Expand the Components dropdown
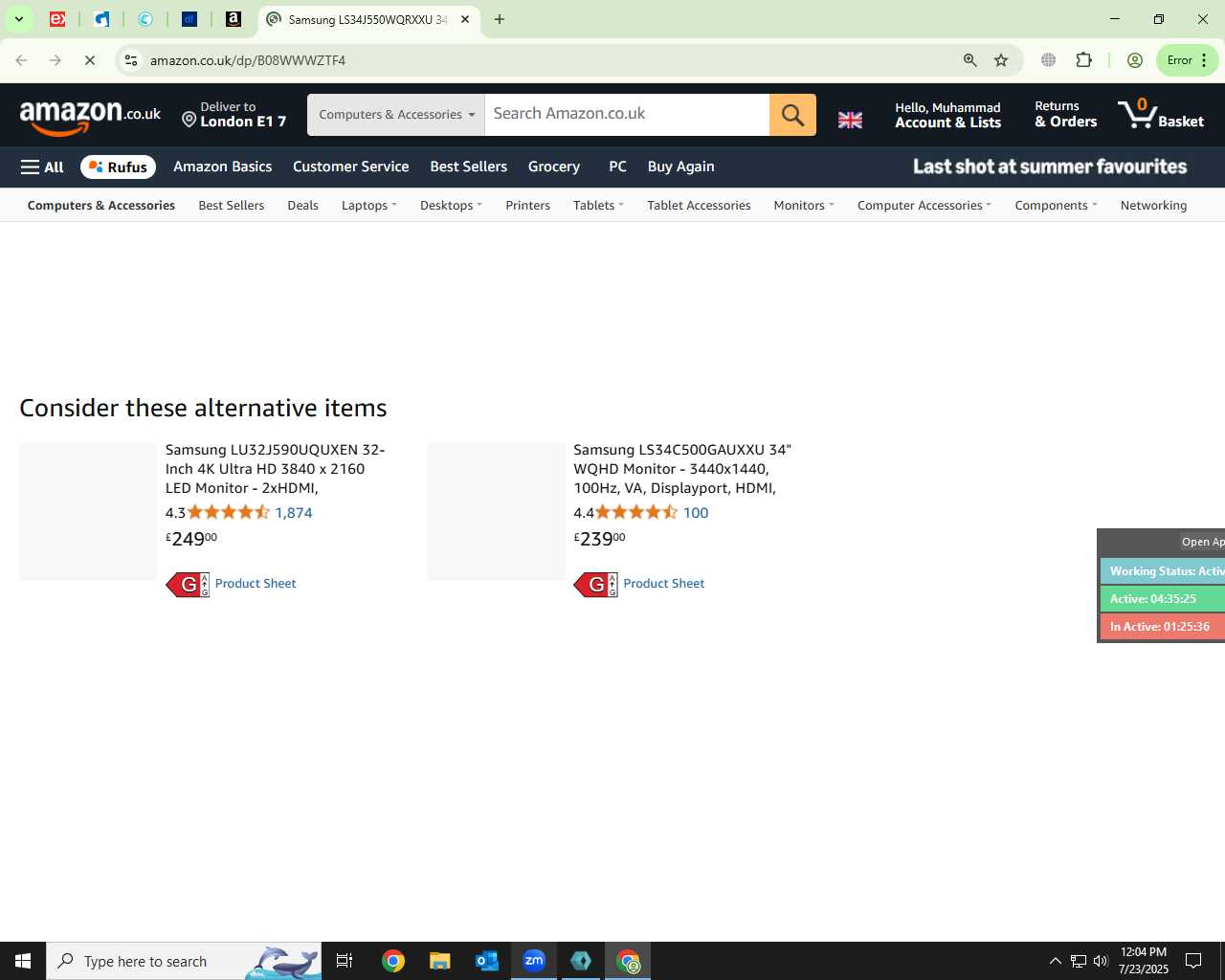The height and width of the screenshot is (980, 1225). [x=1056, y=206]
